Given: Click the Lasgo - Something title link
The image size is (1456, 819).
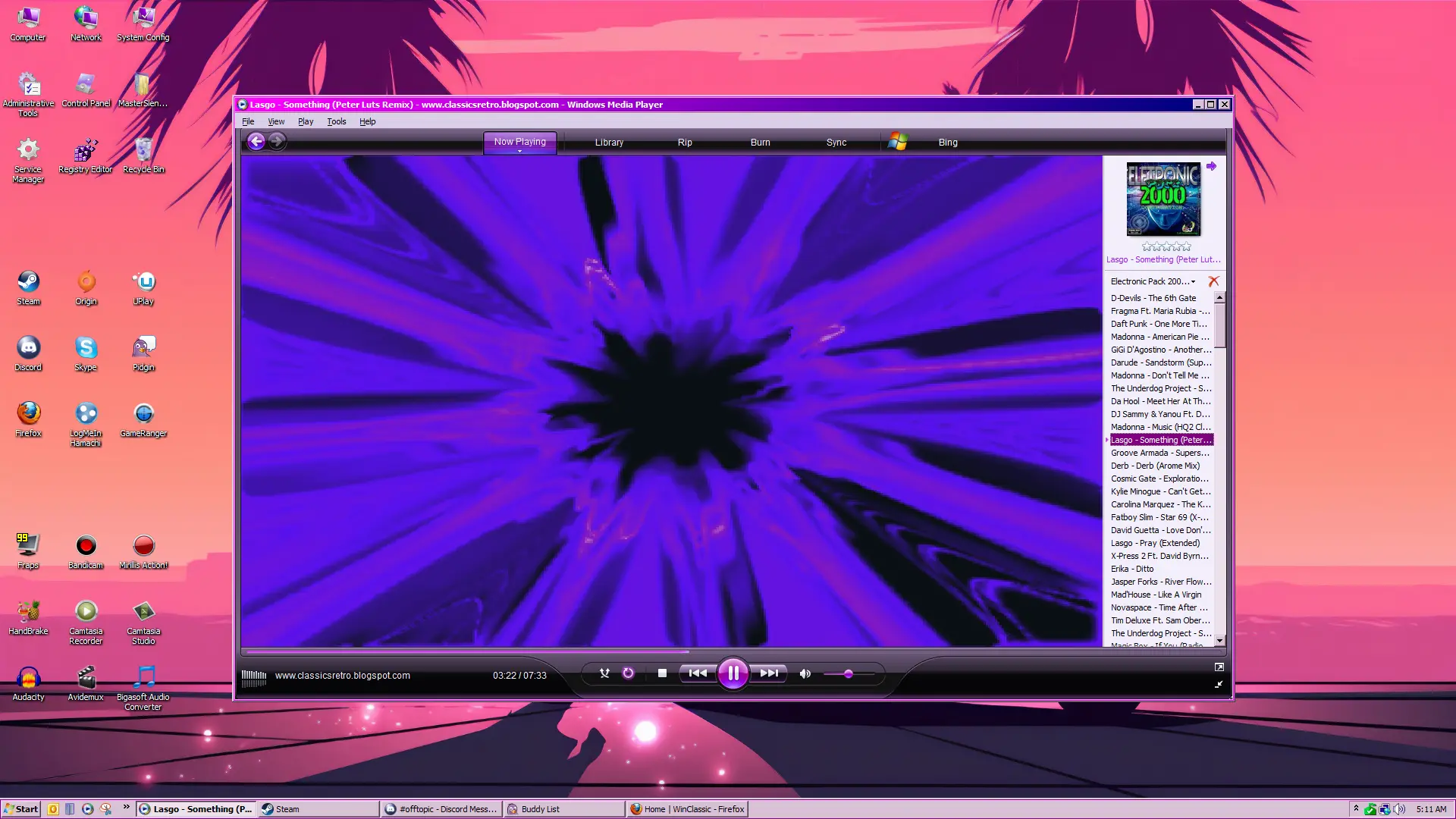Looking at the screenshot, I should coord(1163,259).
